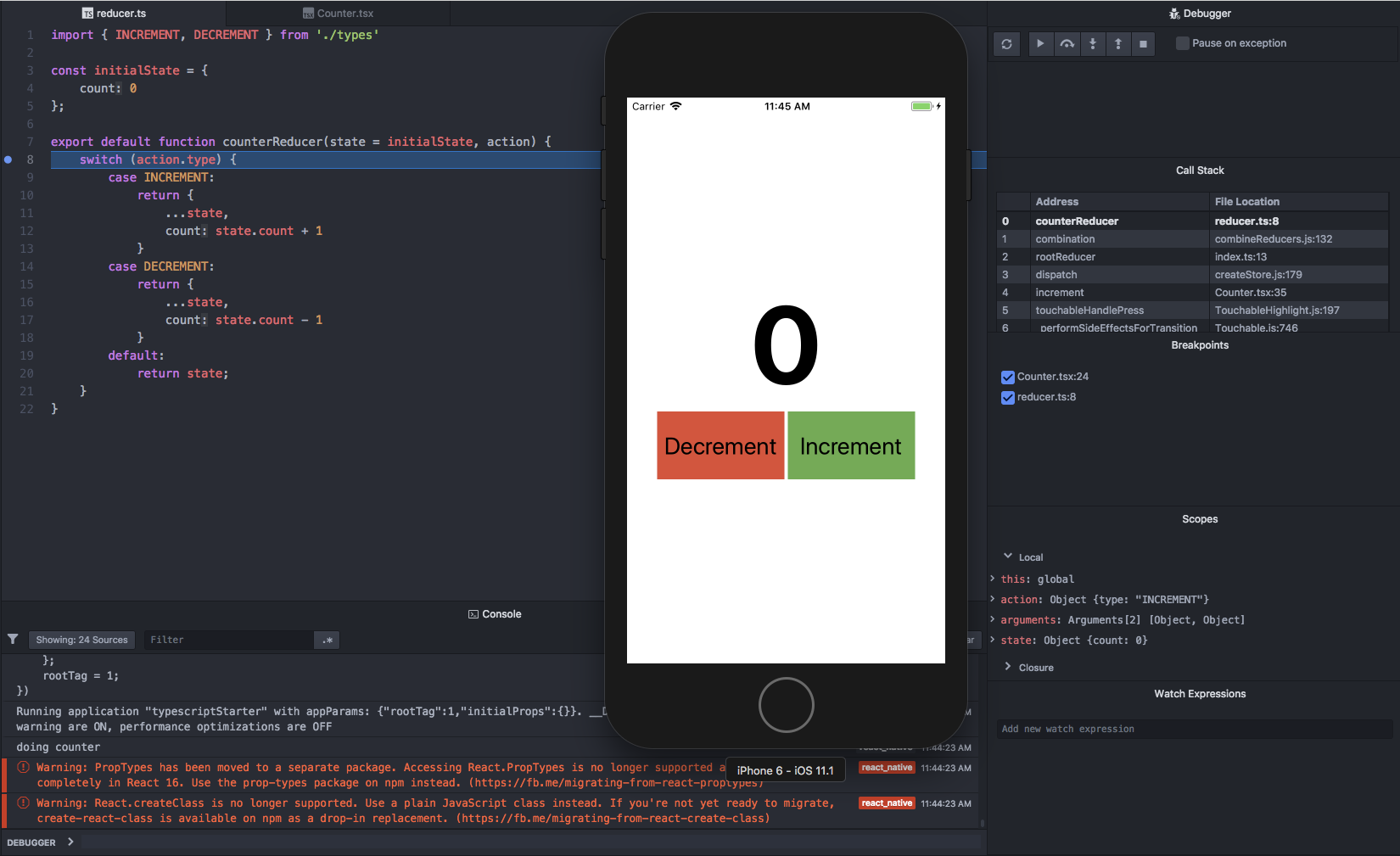The width and height of the screenshot is (1400, 856).
Task: Click the file icon on Counter.tsx tab
Action: [309, 14]
